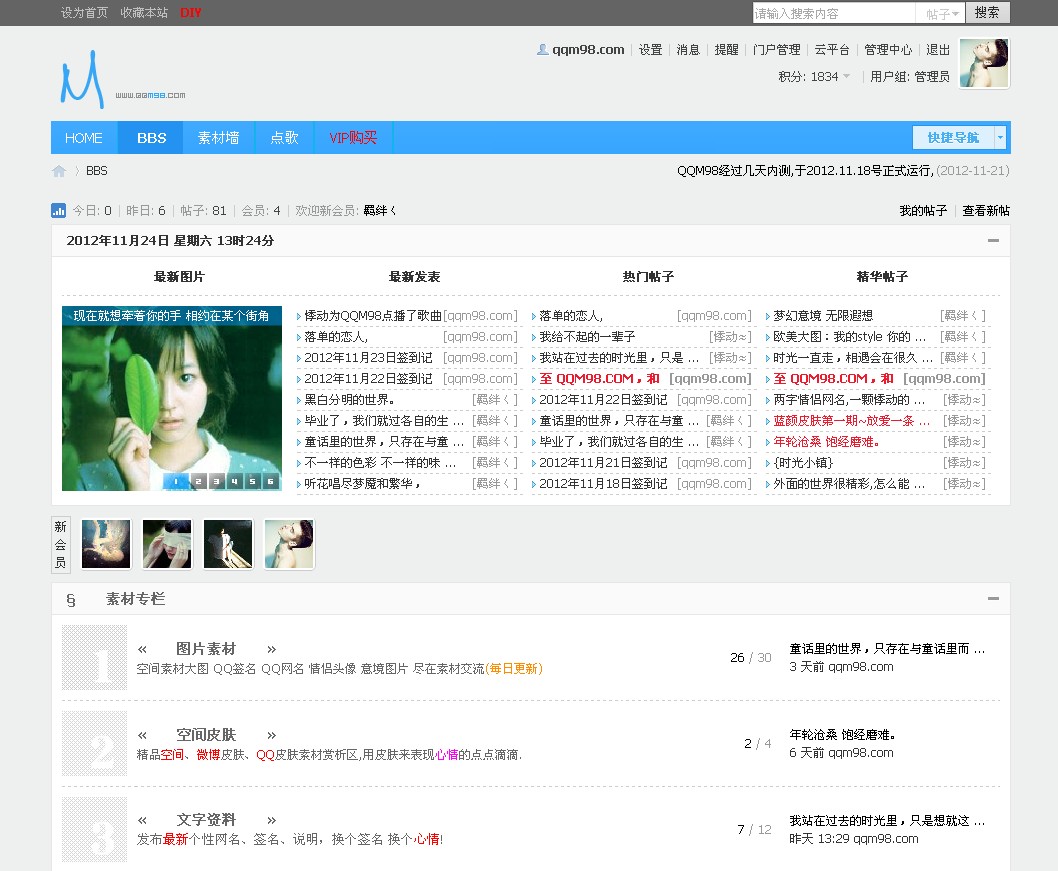Open 门户管理 link
1058x871 pixels.
click(x=777, y=49)
